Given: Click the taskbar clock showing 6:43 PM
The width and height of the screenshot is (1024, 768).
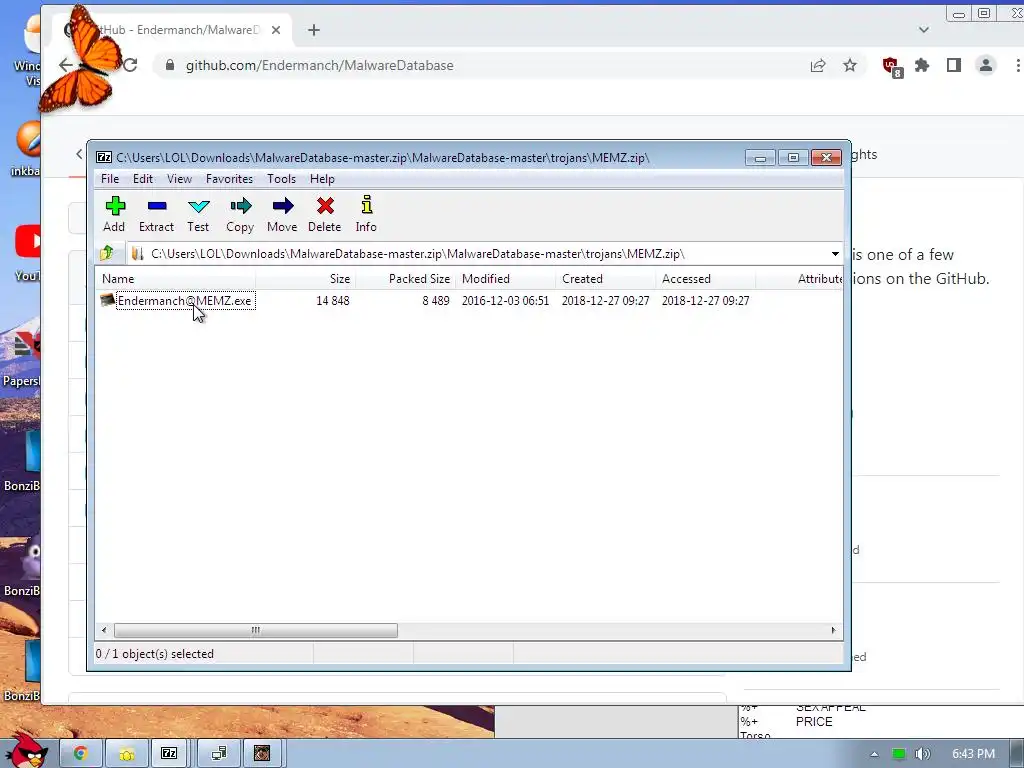Looking at the screenshot, I should click(973, 754).
